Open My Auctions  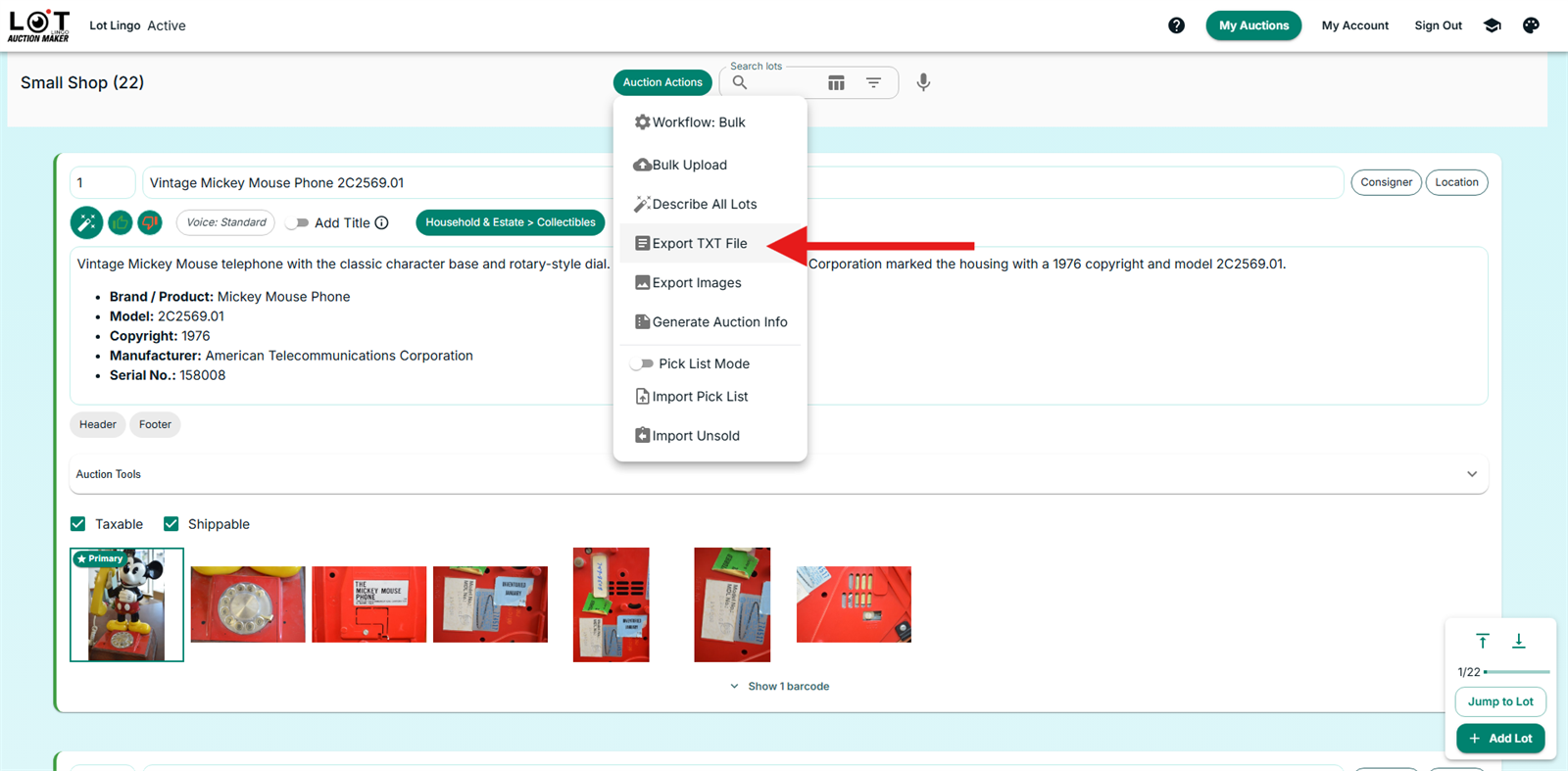tap(1253, 25)
